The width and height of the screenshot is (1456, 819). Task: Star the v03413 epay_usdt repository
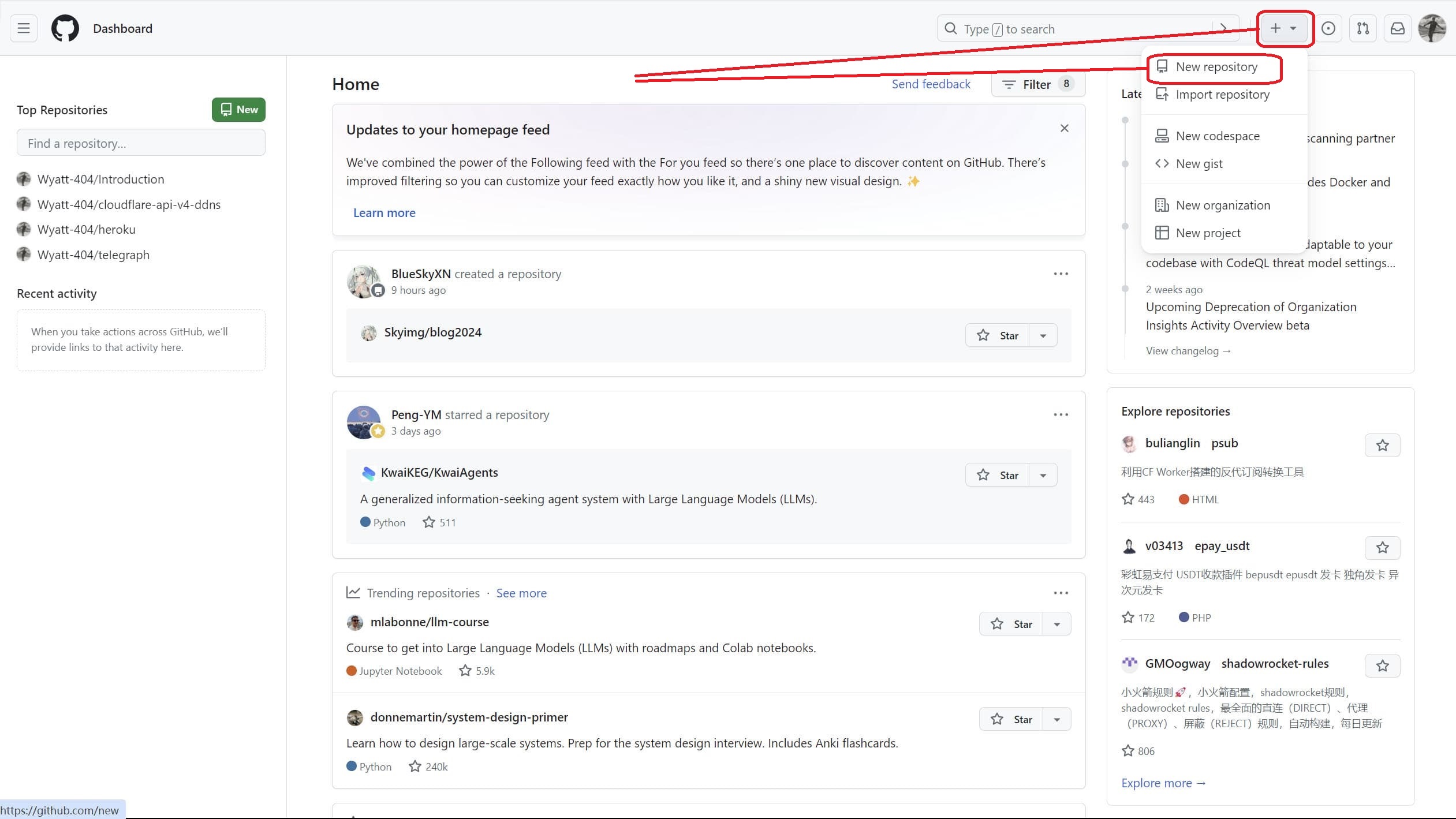1383,548
